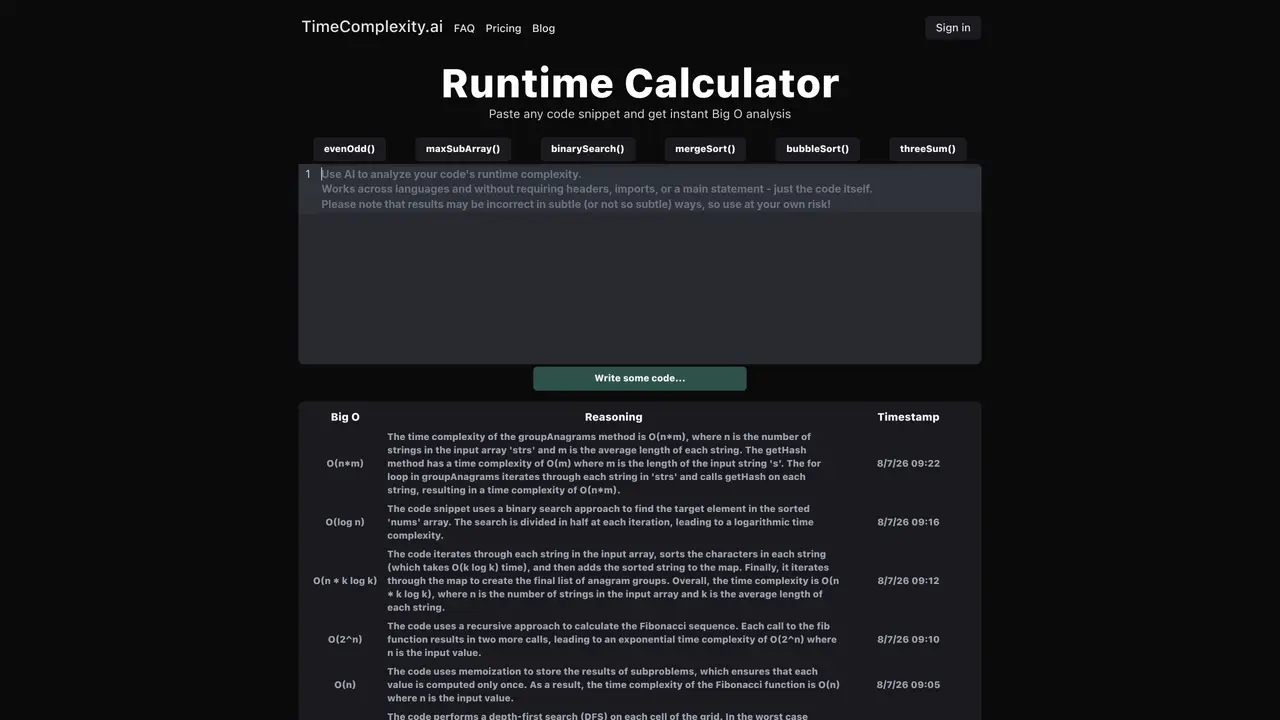The image size is (1280, 720).
Task: Click the 'Write some code...' submit button
Action: pos(640,378)
